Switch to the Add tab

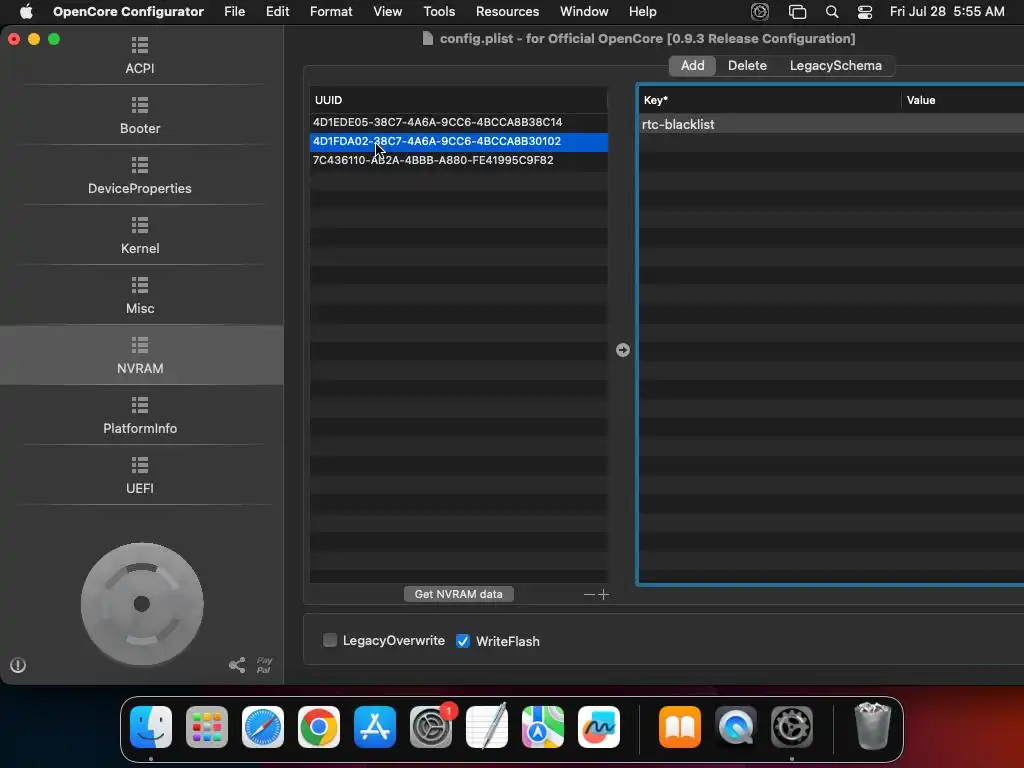coord(692,65)
